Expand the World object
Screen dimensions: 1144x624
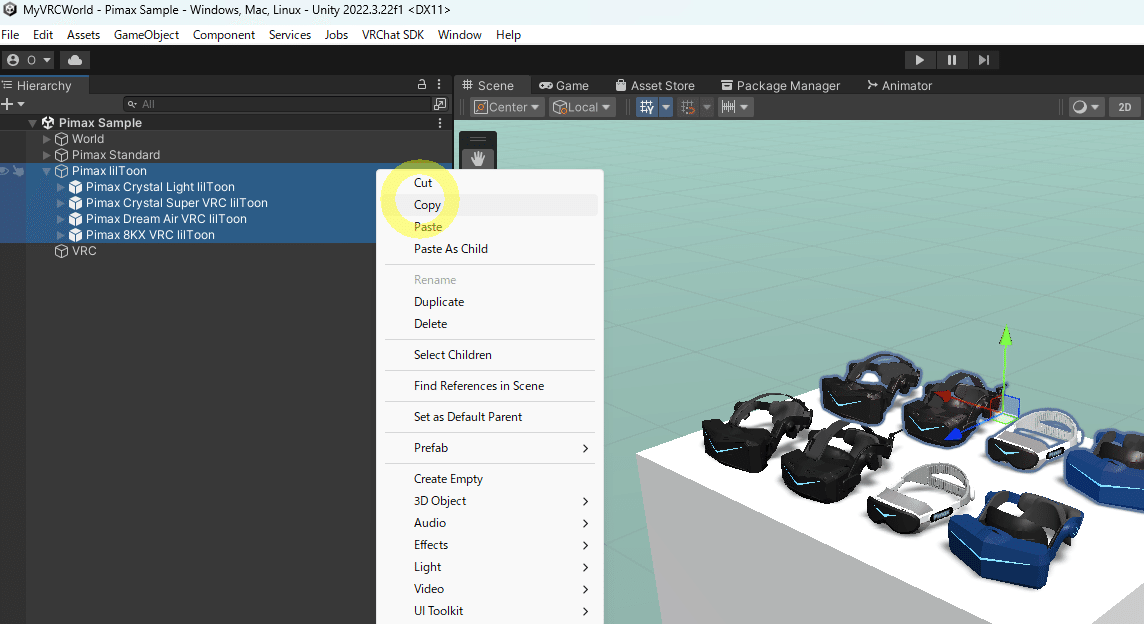tap(47, 139)
